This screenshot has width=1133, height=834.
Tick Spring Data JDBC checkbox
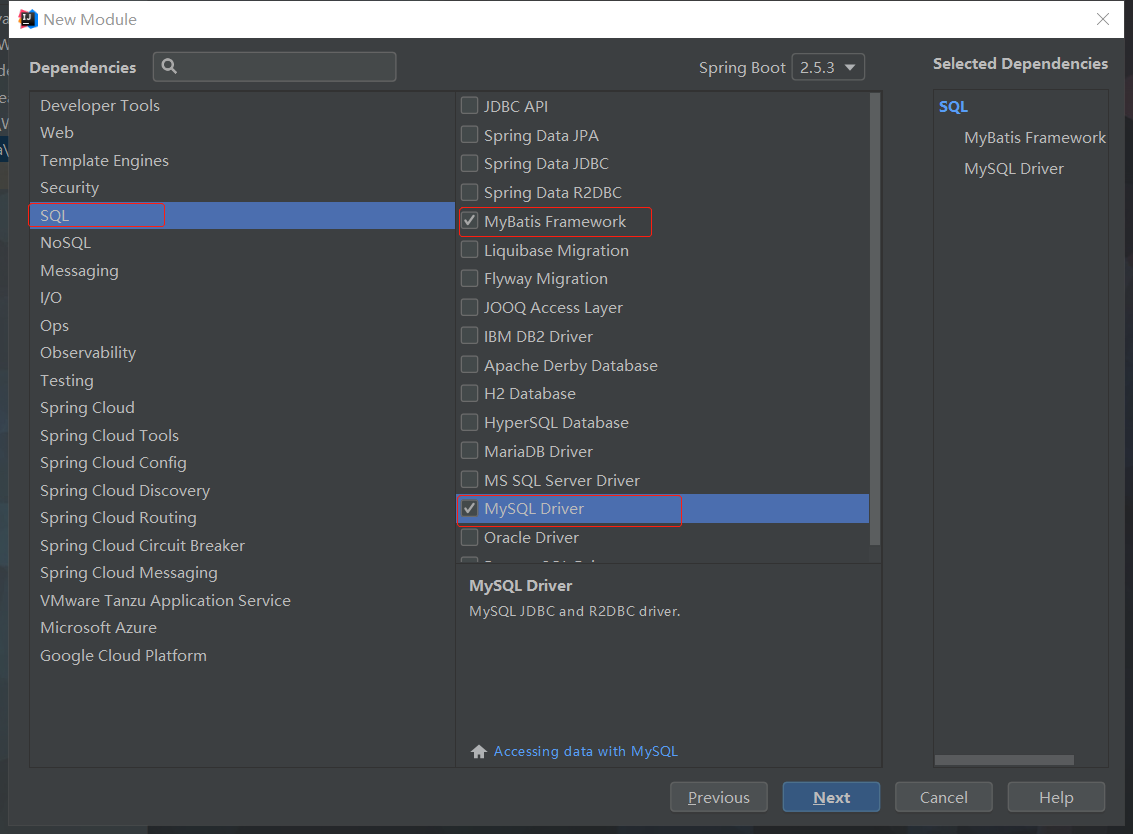pos(470,163)
